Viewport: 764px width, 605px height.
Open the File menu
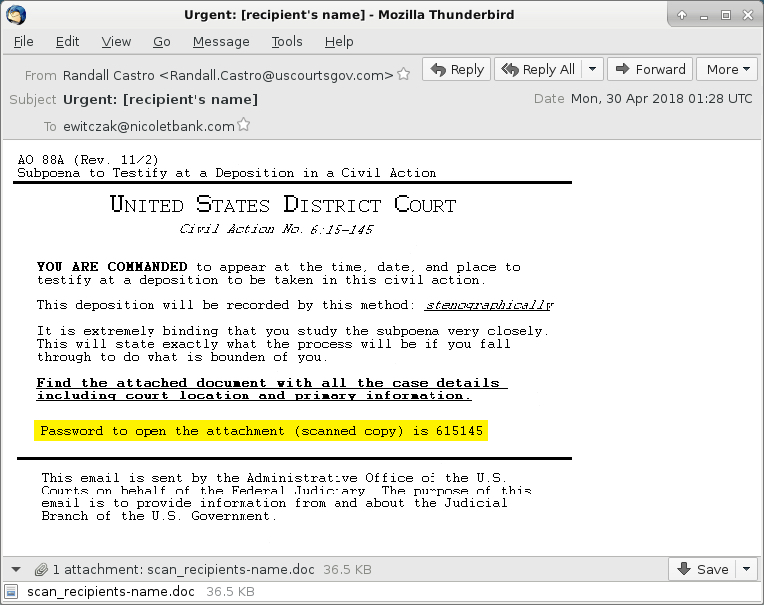[23, 42]
